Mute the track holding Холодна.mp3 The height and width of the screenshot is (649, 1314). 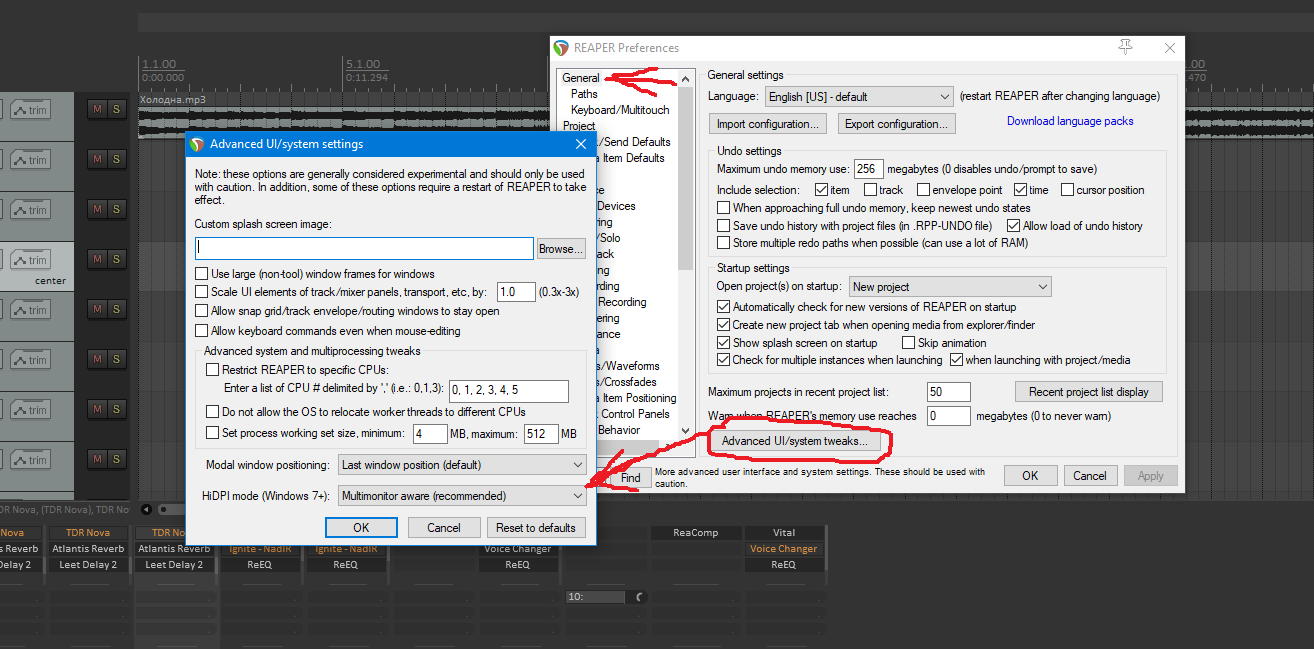[x=97, y=109]
